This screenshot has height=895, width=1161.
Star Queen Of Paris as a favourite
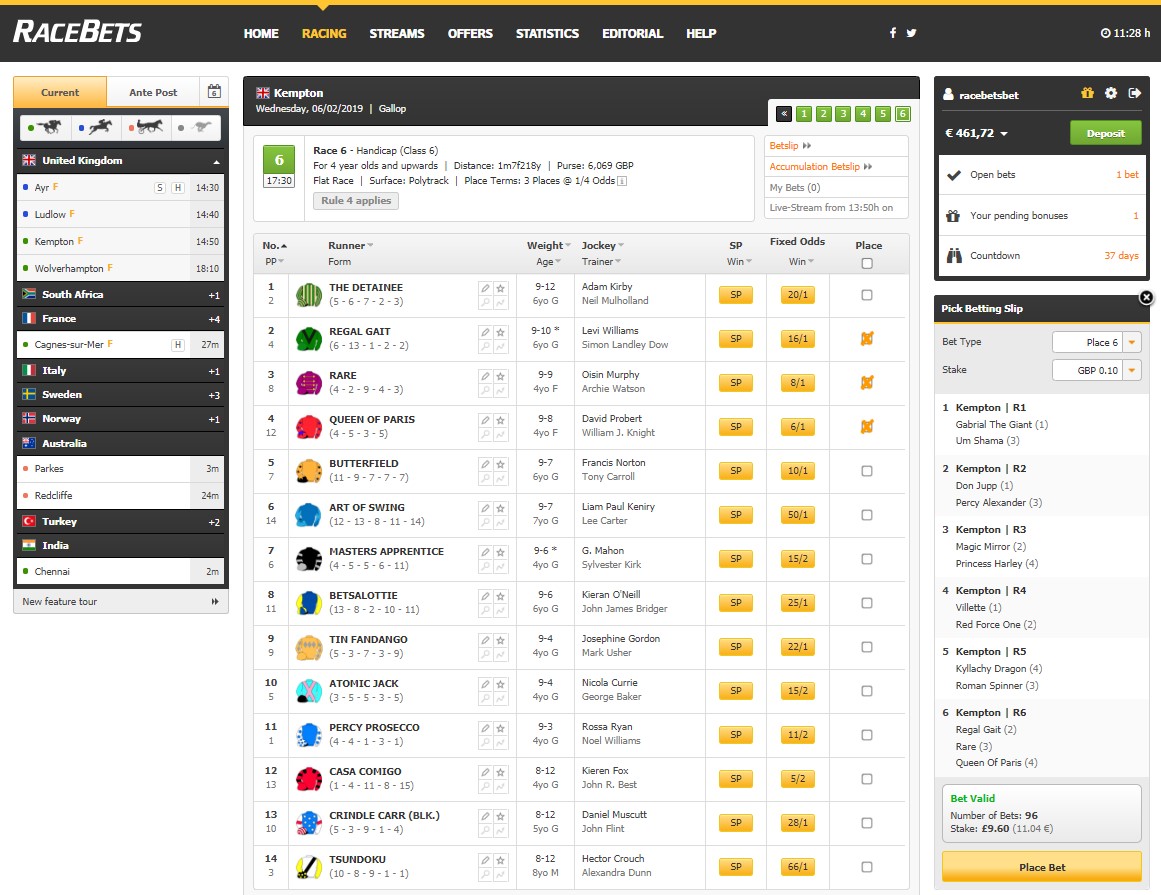[x=501, y=420]
